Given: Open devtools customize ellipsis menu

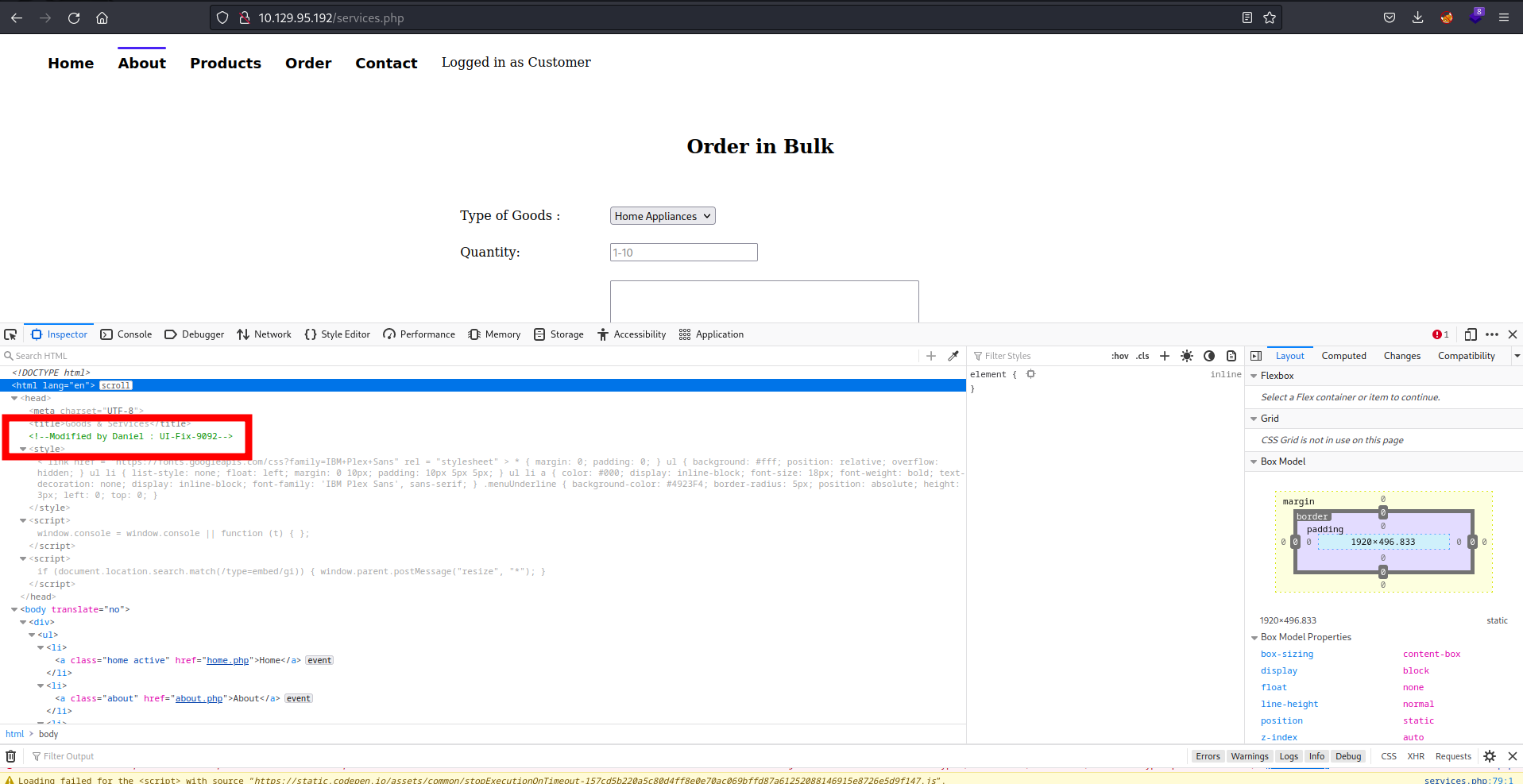Looking at the screenshot, I should [x=1492, y=334].
